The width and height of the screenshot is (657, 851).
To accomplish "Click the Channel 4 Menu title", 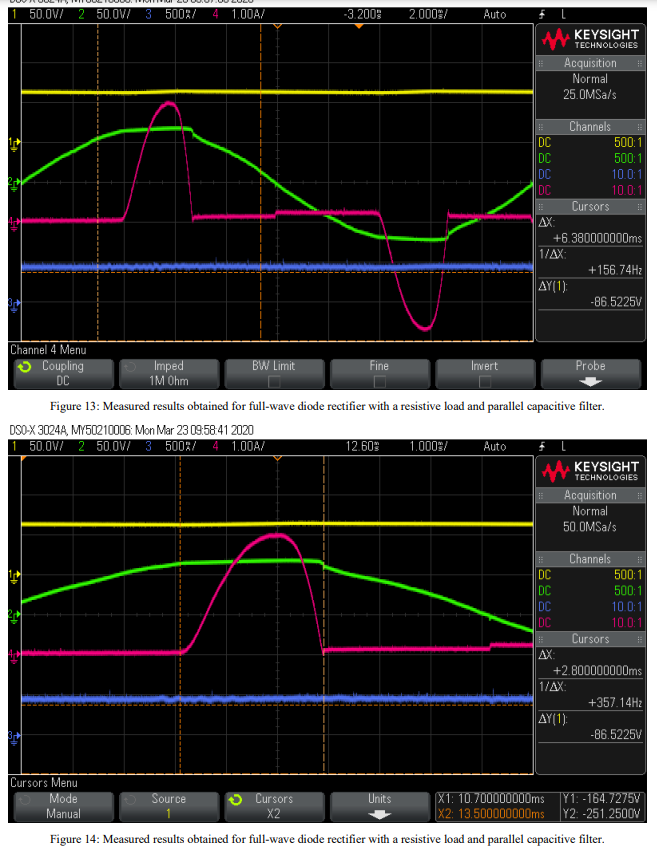I will click(48, 350).
